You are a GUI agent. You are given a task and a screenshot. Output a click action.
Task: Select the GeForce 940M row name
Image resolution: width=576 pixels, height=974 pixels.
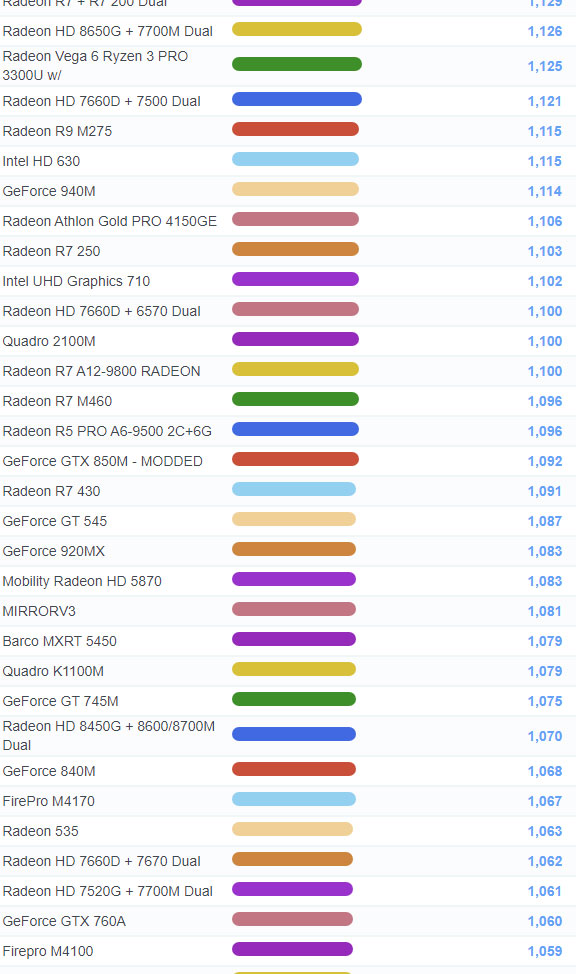coord(49,191)
